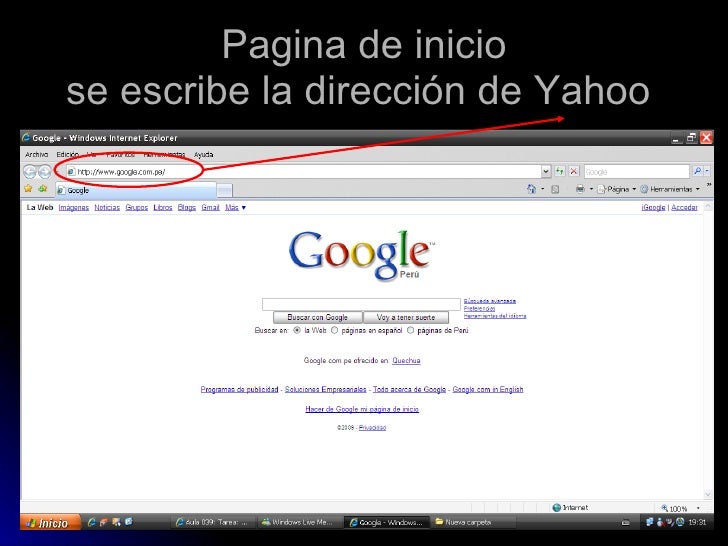This screenshot has height=546, width=728.
Task: Click the 'Buscar con Google' button
Action: pos(318,318)
